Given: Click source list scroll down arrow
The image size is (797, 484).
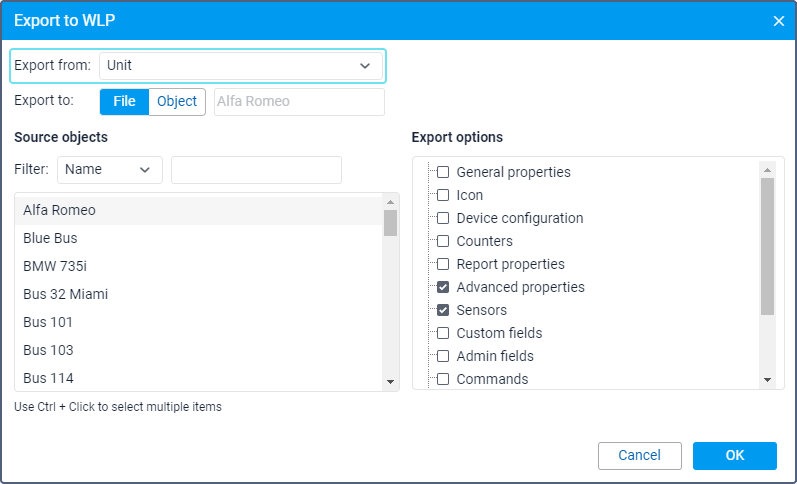Looking at the screenshot, I should (390, 382).
